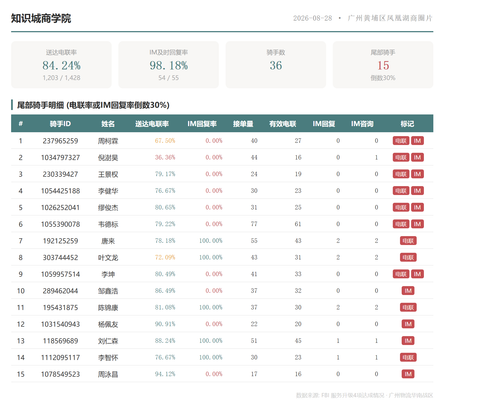The image size is (500, 410).
Task: Click the IM tag in row 1078549523
Action: click(x=408, y=374)
